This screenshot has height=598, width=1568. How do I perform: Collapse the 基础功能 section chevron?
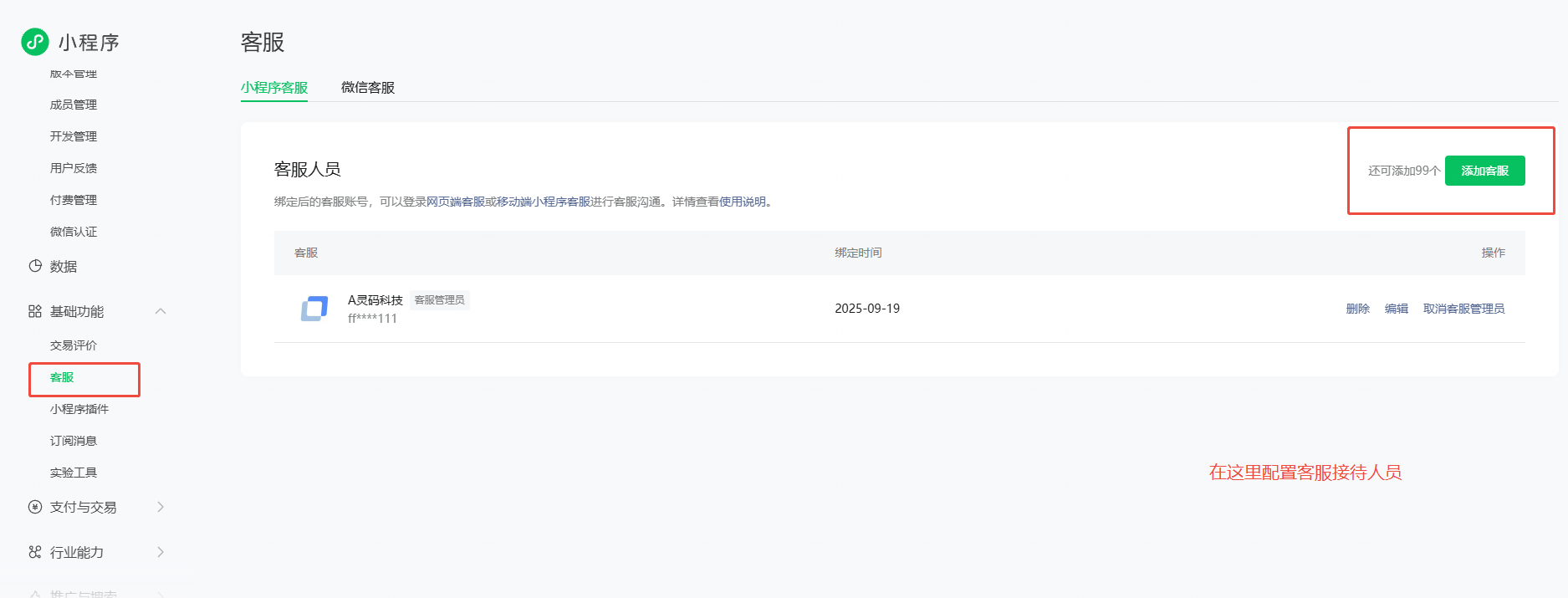coord(161,311)
